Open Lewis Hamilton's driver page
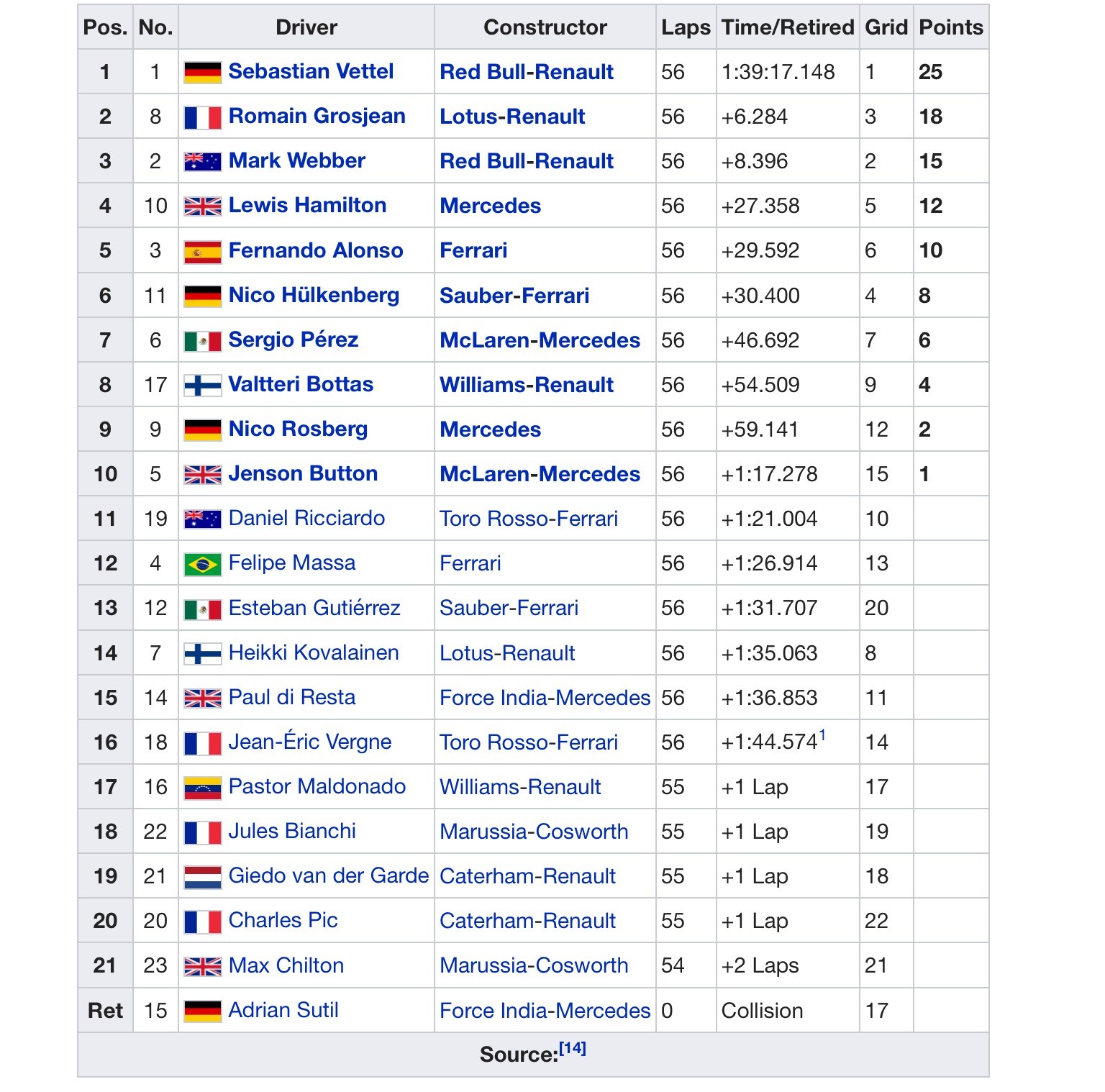1105x1092 pixels. [307, 205]
